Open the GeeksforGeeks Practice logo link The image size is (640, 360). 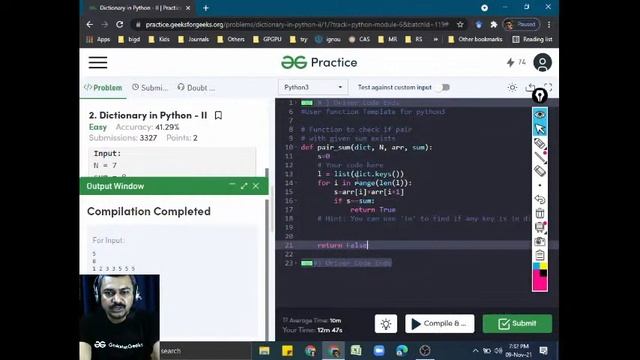coord(319,62)
